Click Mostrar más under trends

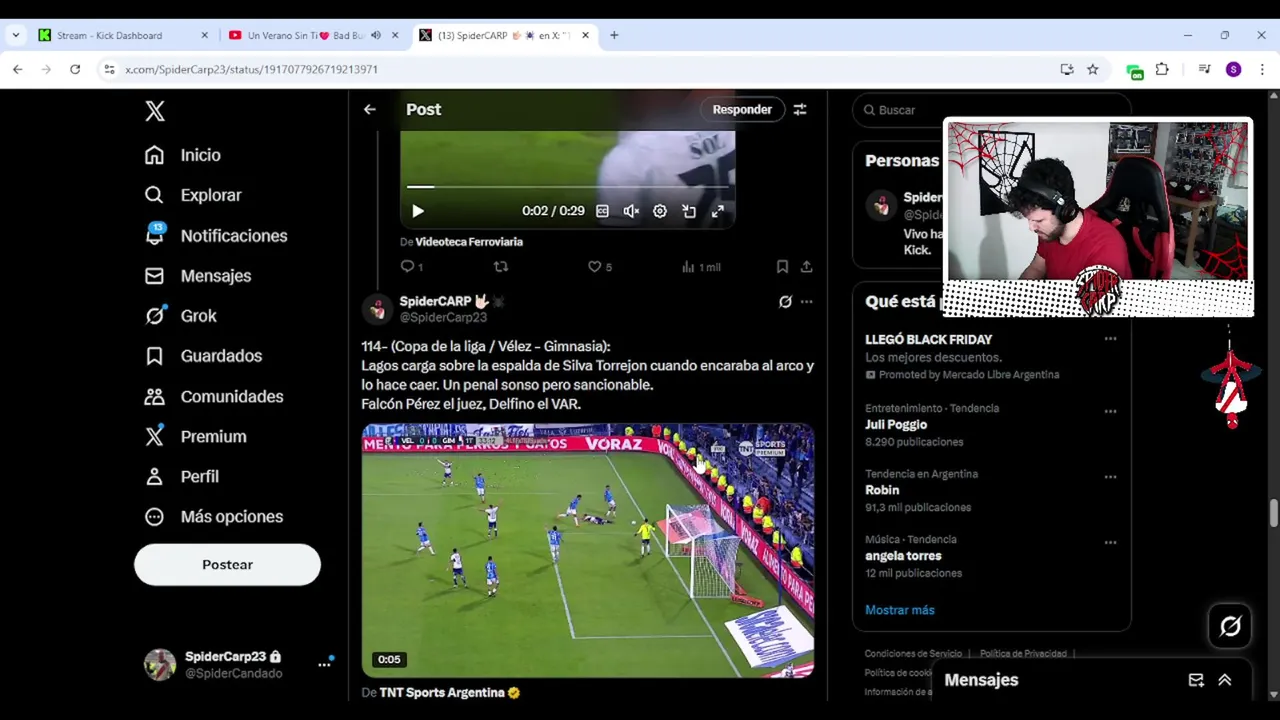click(x=900, y=610)
